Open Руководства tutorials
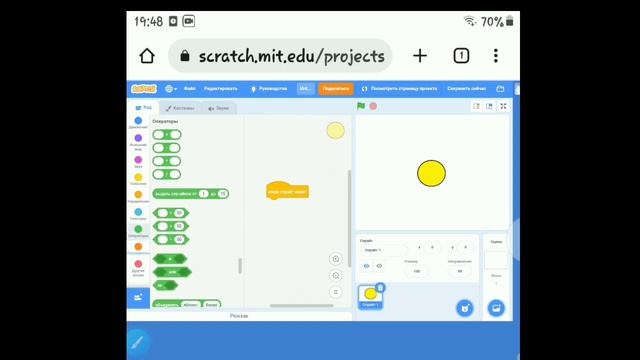The width and height of the screenshot is (640, 360). click(x=269, y=89)
